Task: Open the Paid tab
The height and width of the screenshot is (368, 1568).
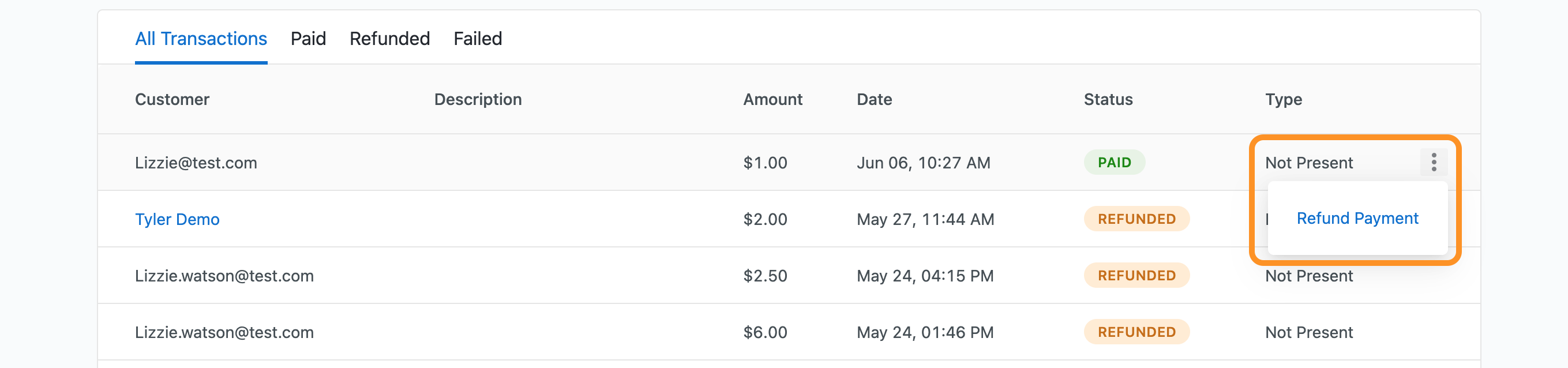Action: (308, 39)
